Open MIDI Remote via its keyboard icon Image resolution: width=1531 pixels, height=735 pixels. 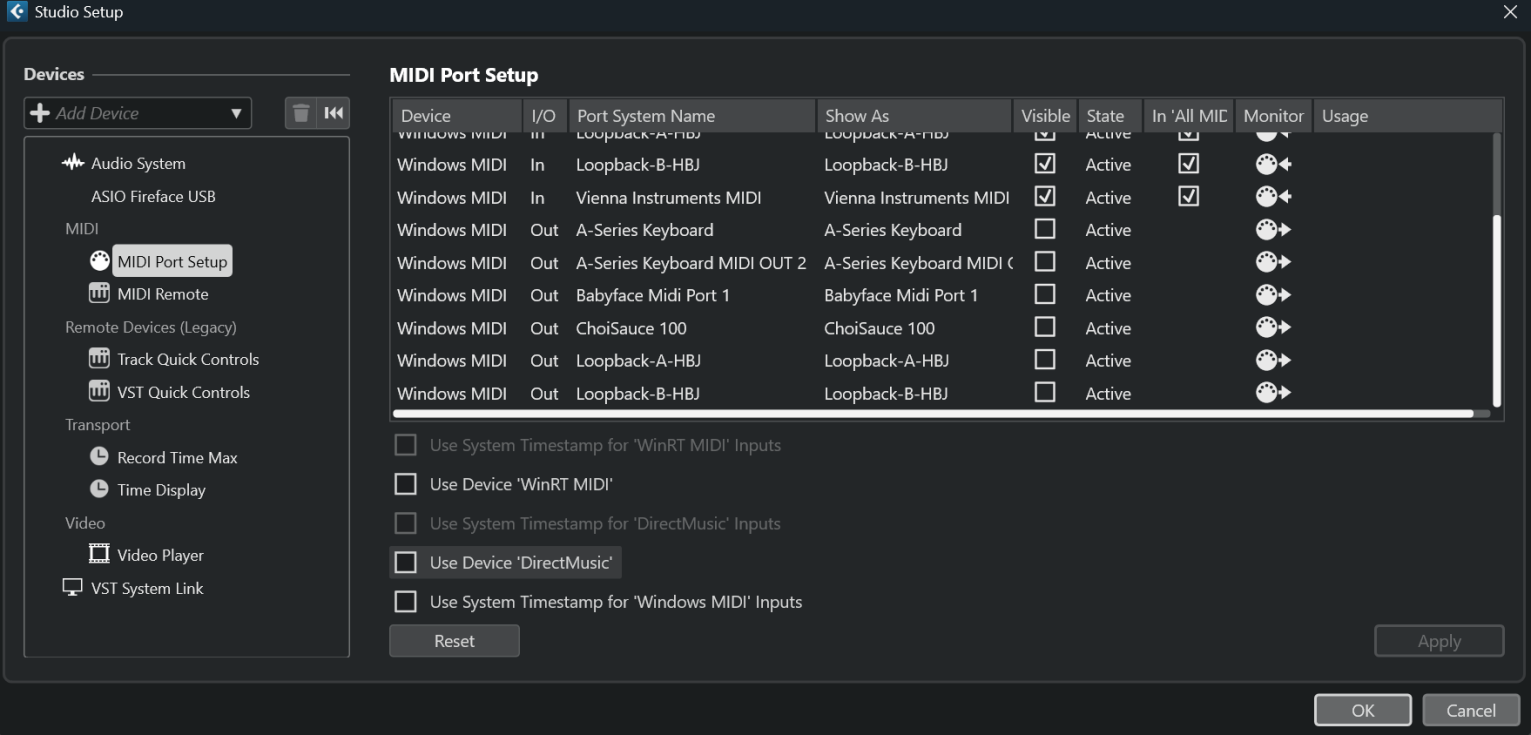click(x=99, y=294)
